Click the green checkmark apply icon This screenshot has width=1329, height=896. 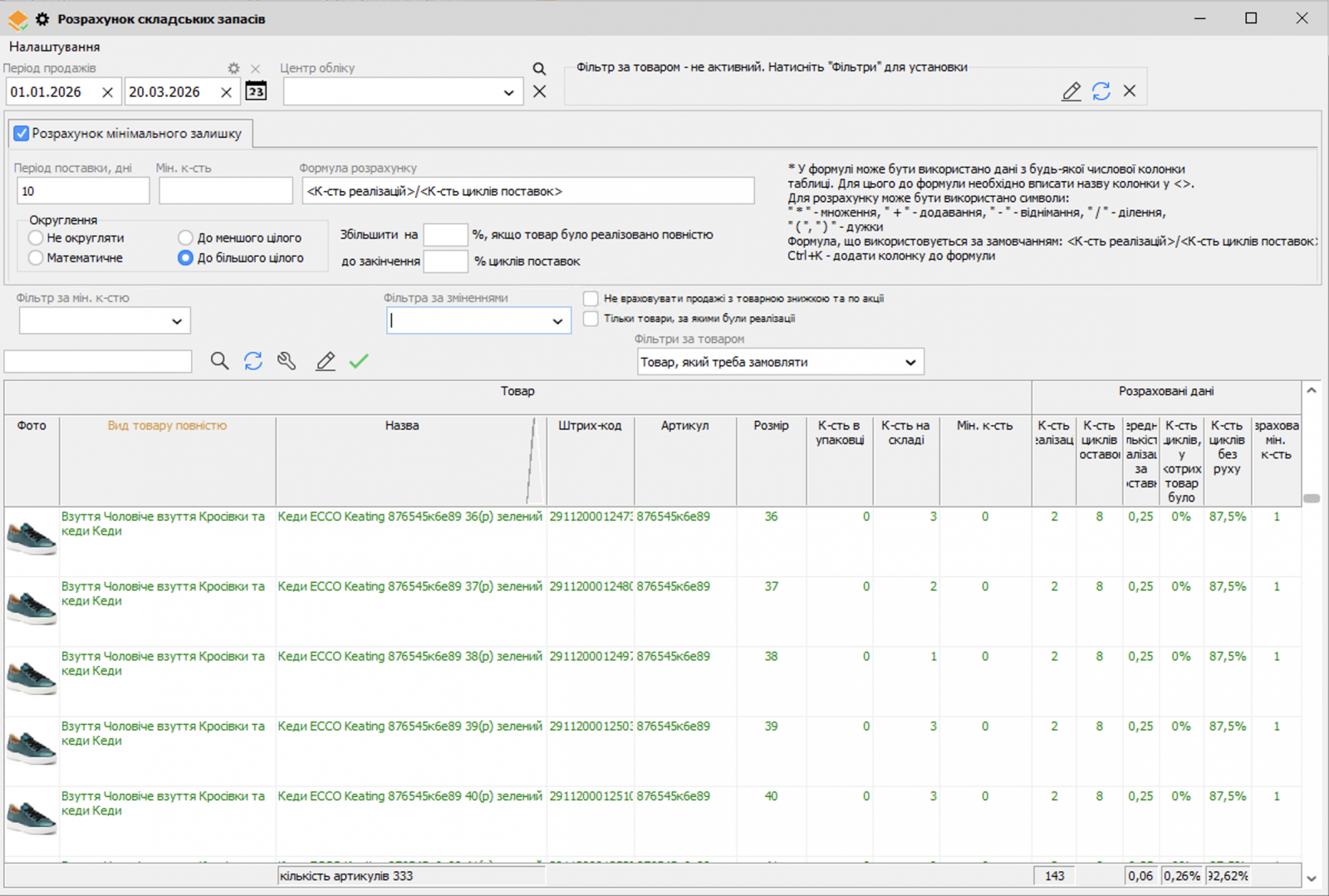[359, 361]
